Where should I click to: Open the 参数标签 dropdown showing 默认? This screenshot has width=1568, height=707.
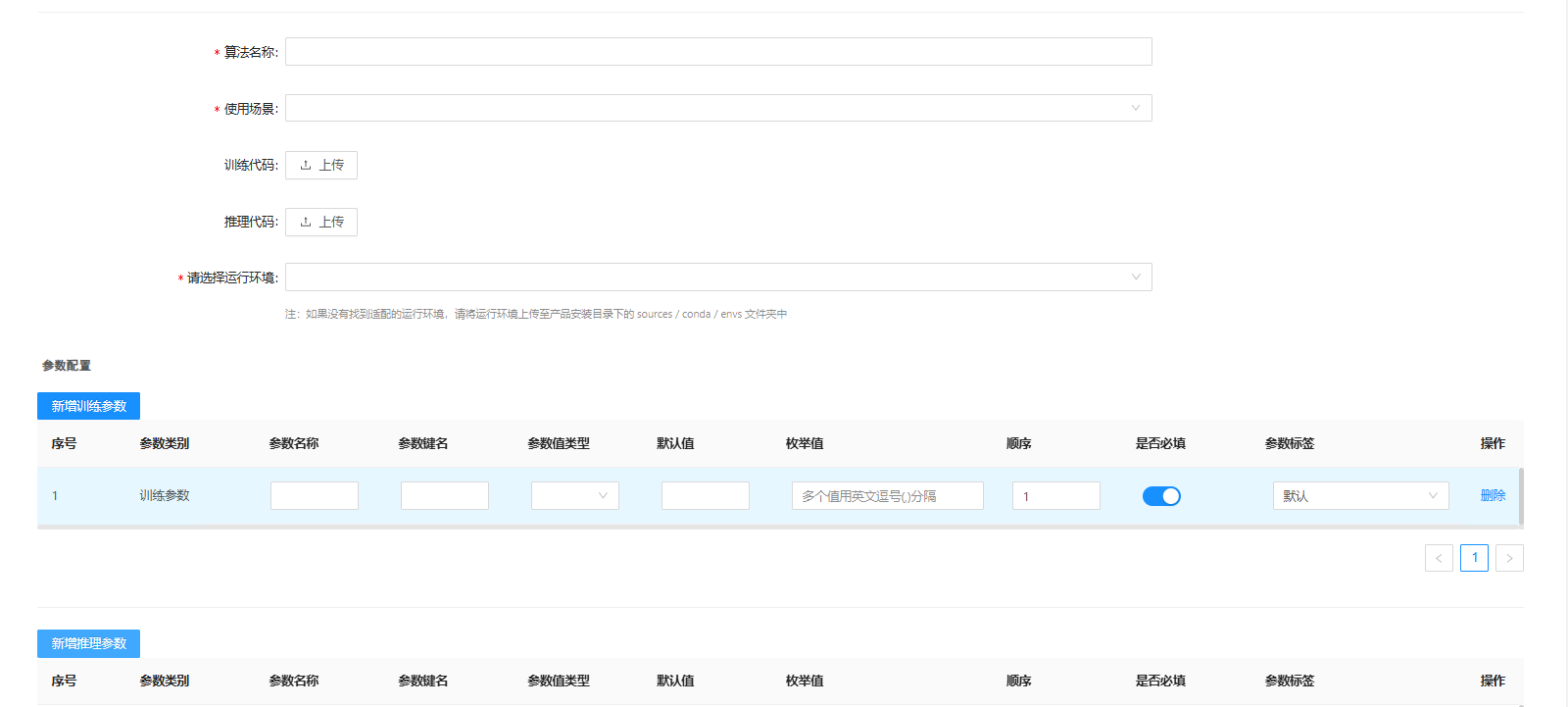pos(1359,496)
